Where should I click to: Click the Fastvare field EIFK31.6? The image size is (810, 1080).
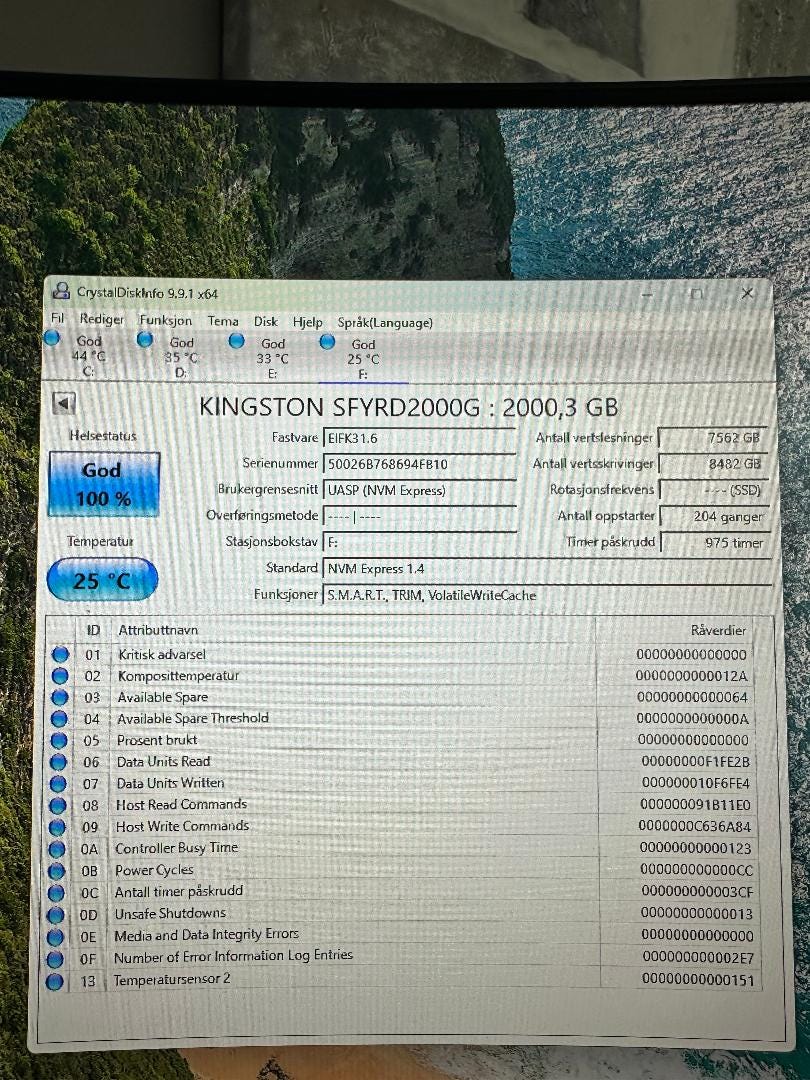(419, 438)
